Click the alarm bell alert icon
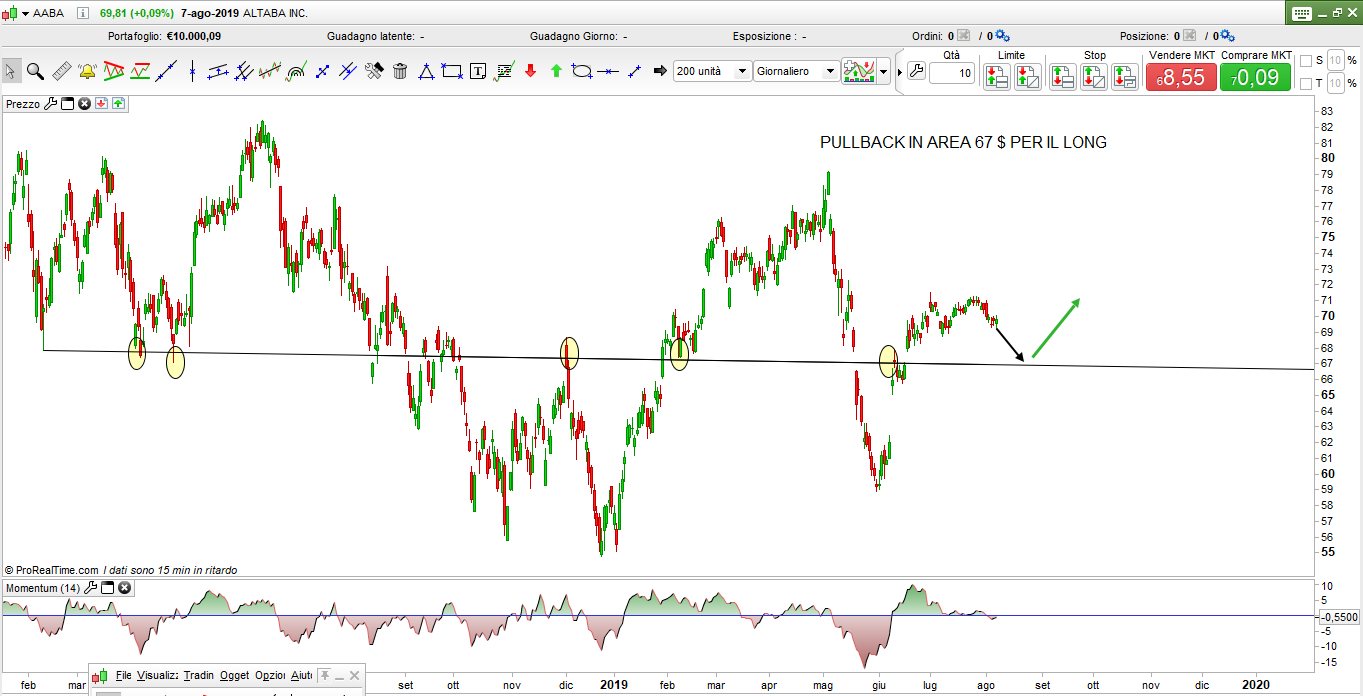 point(87,71)
